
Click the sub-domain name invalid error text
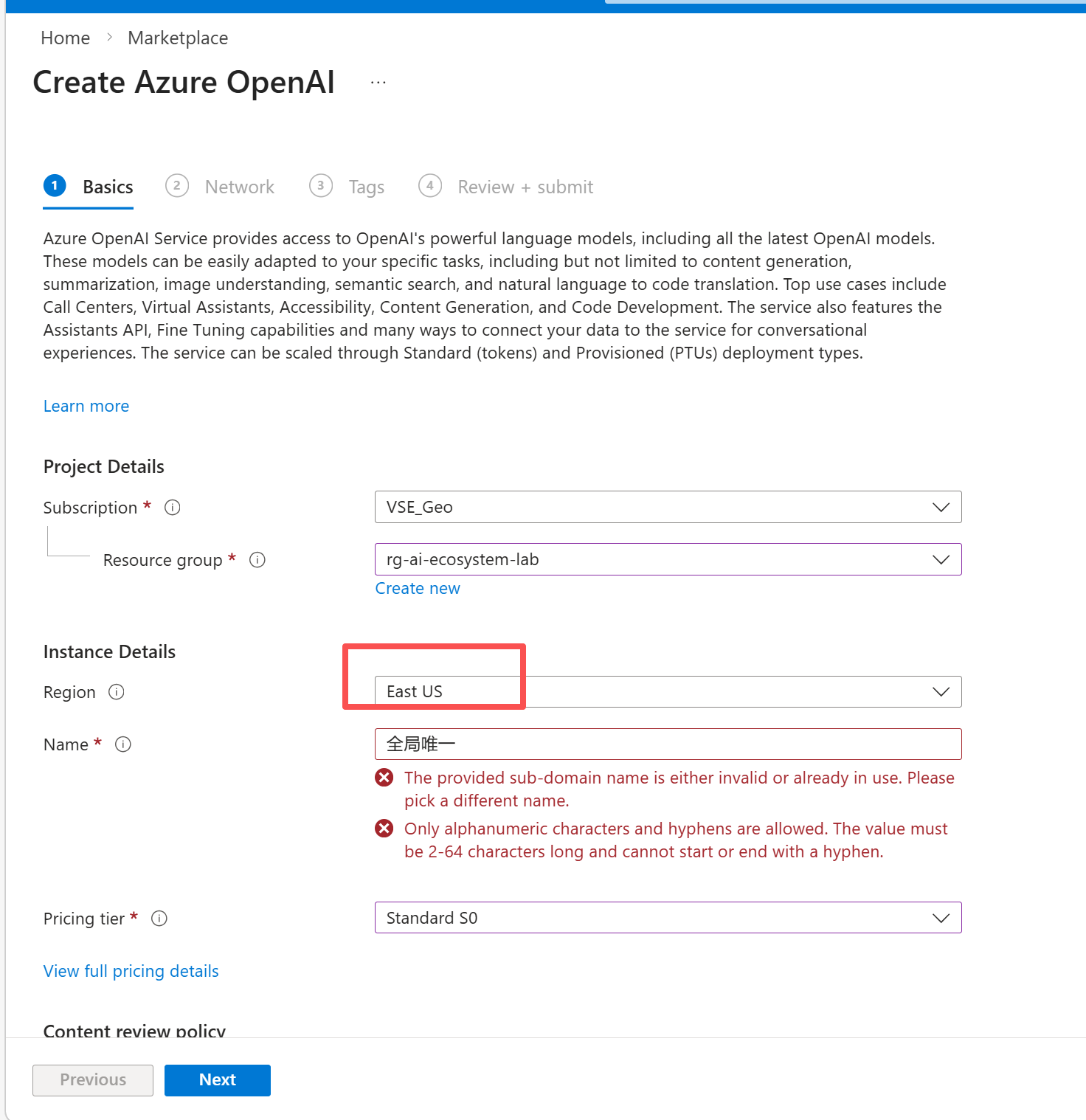tap(679, 789)
